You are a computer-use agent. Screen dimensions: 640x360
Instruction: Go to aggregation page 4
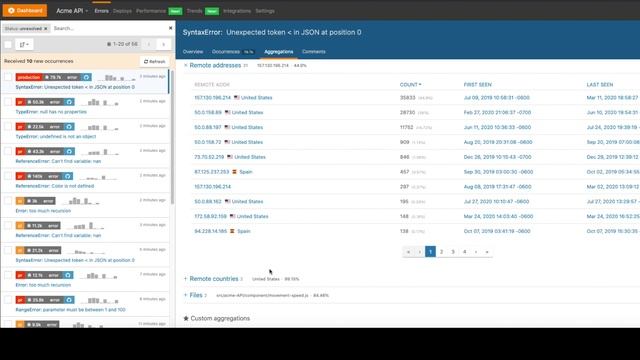464,252
